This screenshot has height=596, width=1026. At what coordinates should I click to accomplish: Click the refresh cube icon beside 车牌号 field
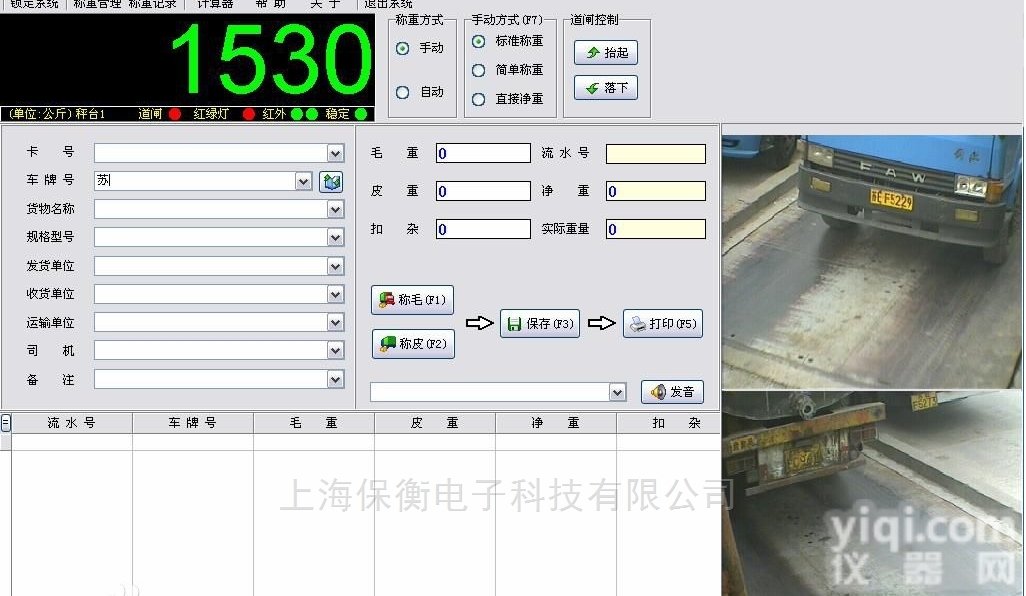(x=330, y=182)
